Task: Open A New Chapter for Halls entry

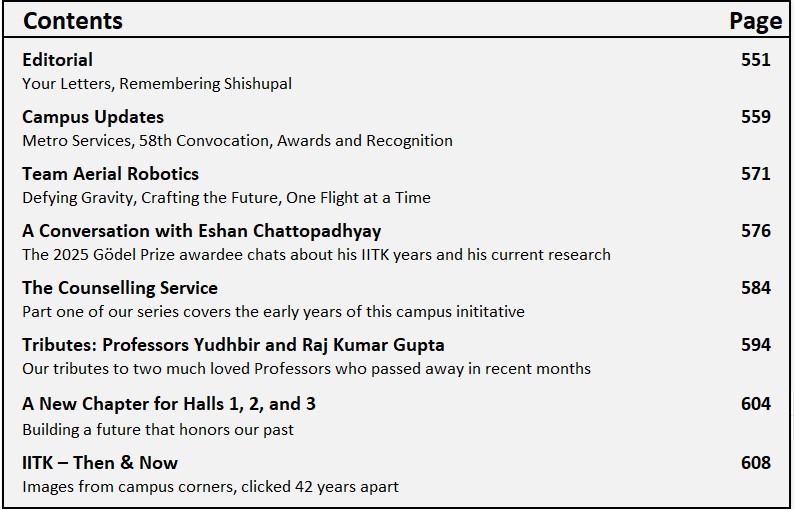Action: [x=169, y=404]
